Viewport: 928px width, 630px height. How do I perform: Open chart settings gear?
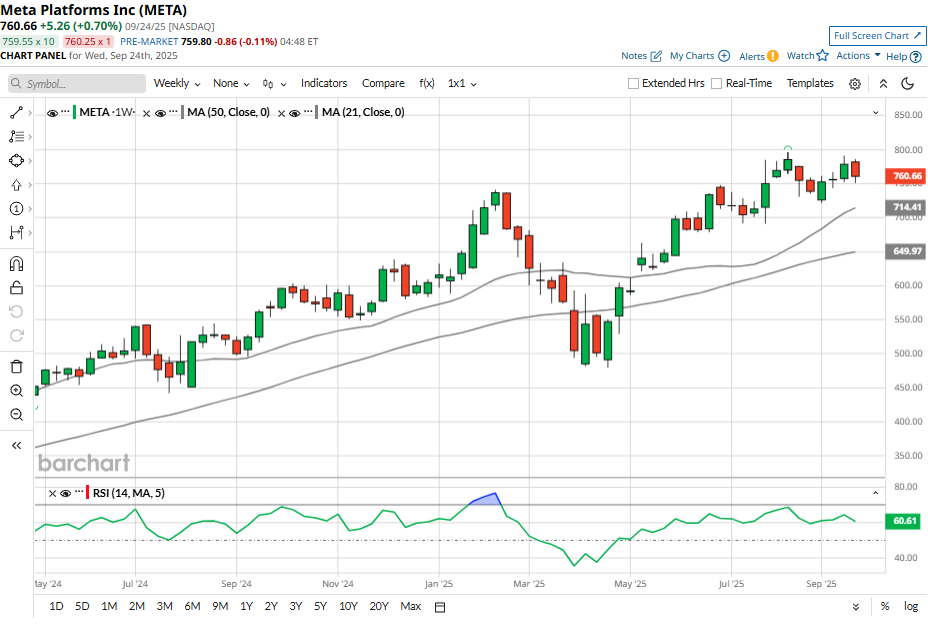pyautogui.click(x=855, y=84)
